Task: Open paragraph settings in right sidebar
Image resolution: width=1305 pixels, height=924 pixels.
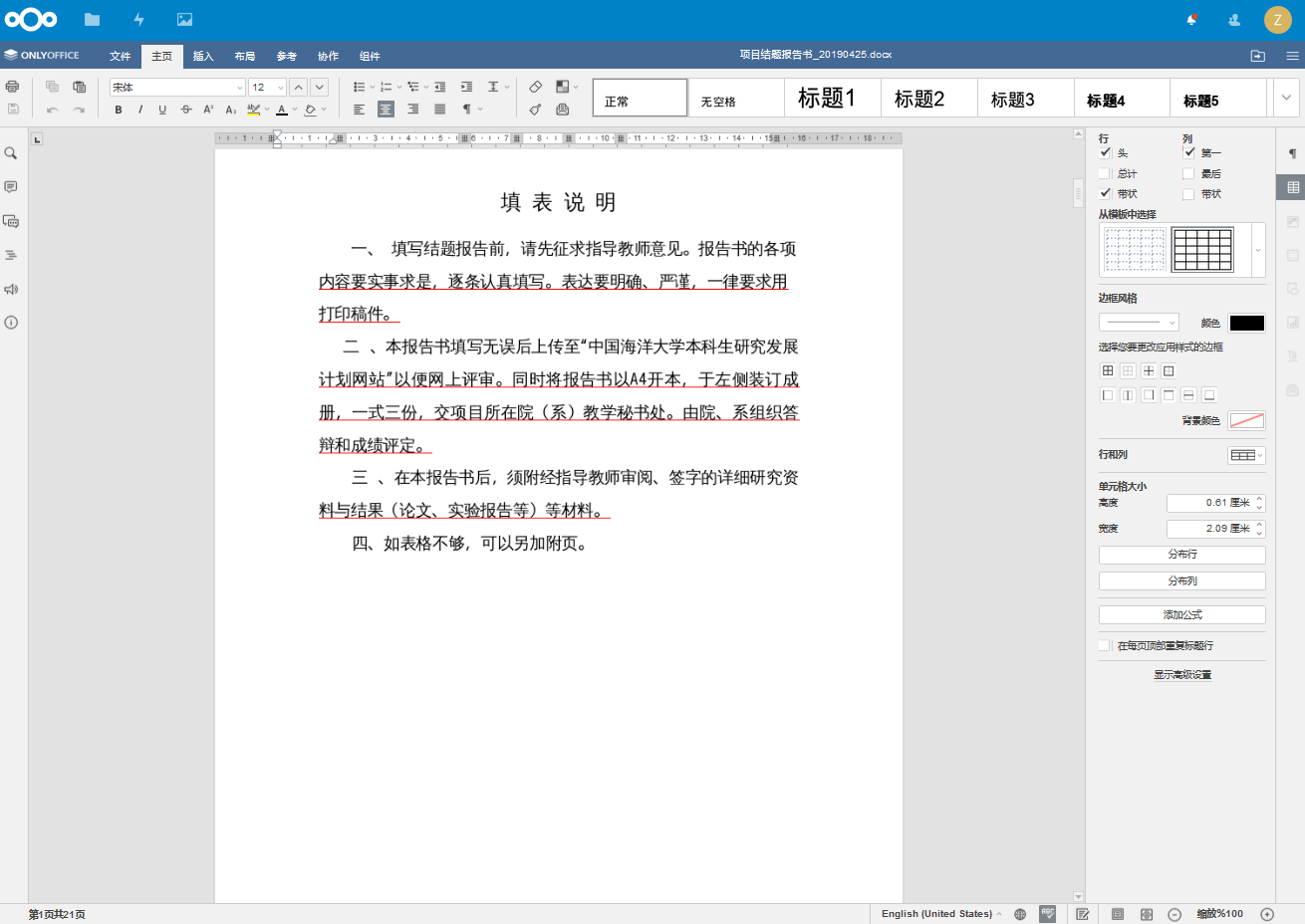Action: tap(1293, 153)
